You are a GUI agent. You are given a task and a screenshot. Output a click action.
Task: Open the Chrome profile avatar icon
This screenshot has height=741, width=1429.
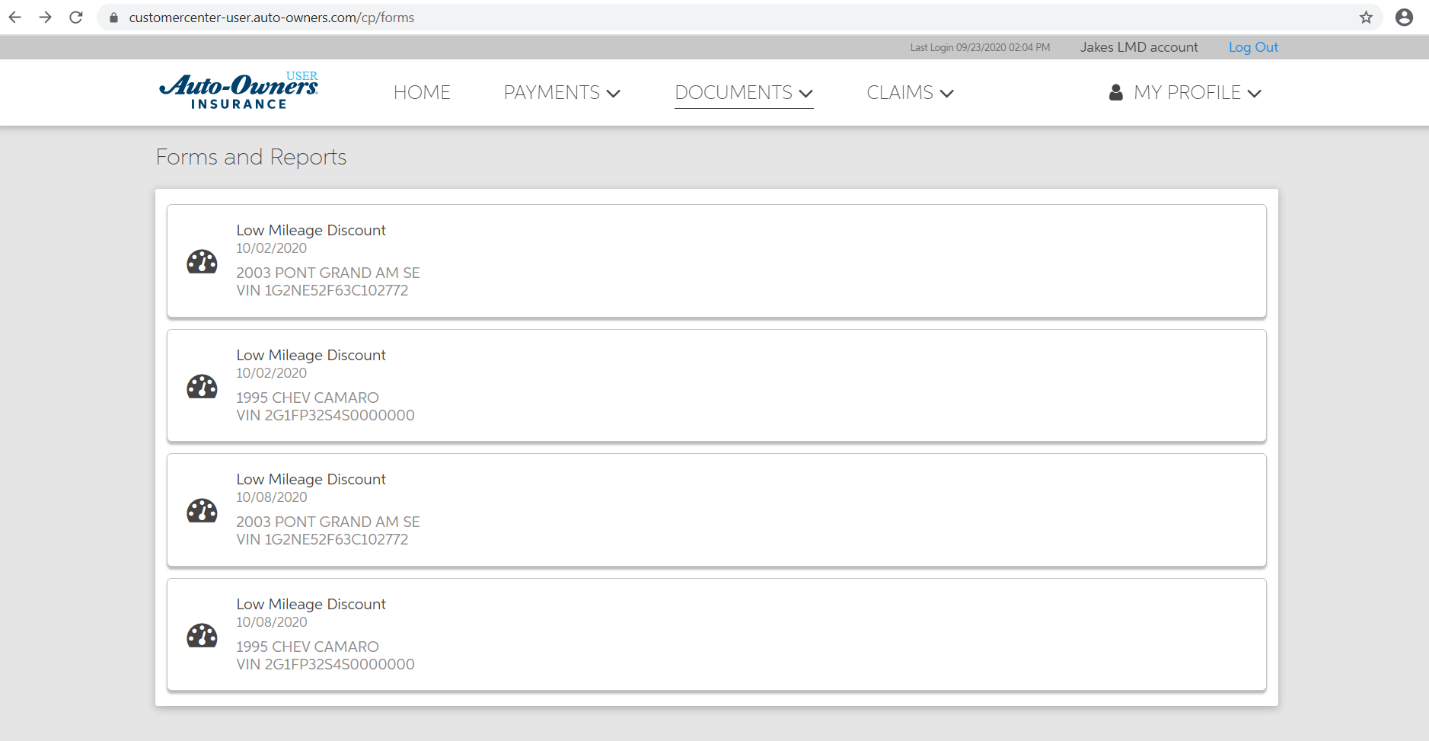click(x=1404, y=17)
